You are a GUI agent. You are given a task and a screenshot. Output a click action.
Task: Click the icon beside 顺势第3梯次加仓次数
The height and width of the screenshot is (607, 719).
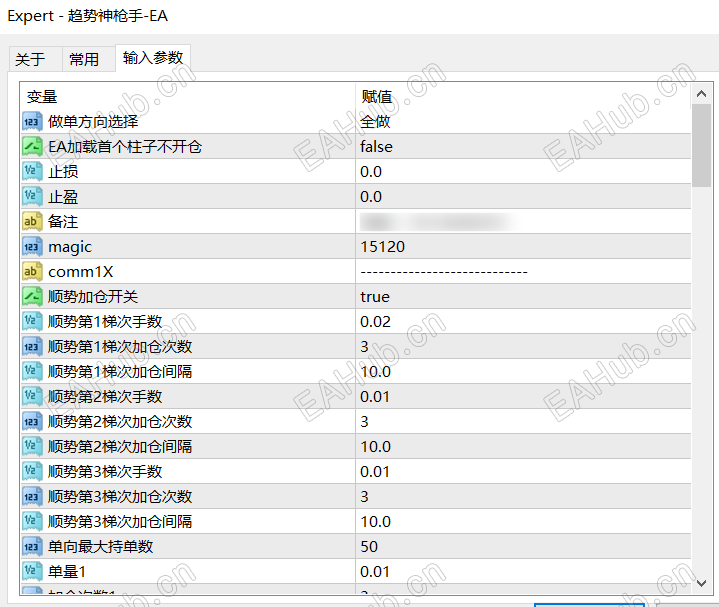[x=32, y=497]
